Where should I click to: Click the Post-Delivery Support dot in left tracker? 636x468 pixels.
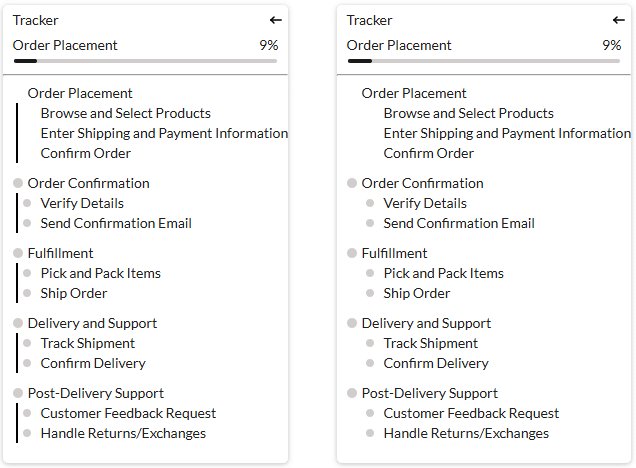click(x=18, y=393)
